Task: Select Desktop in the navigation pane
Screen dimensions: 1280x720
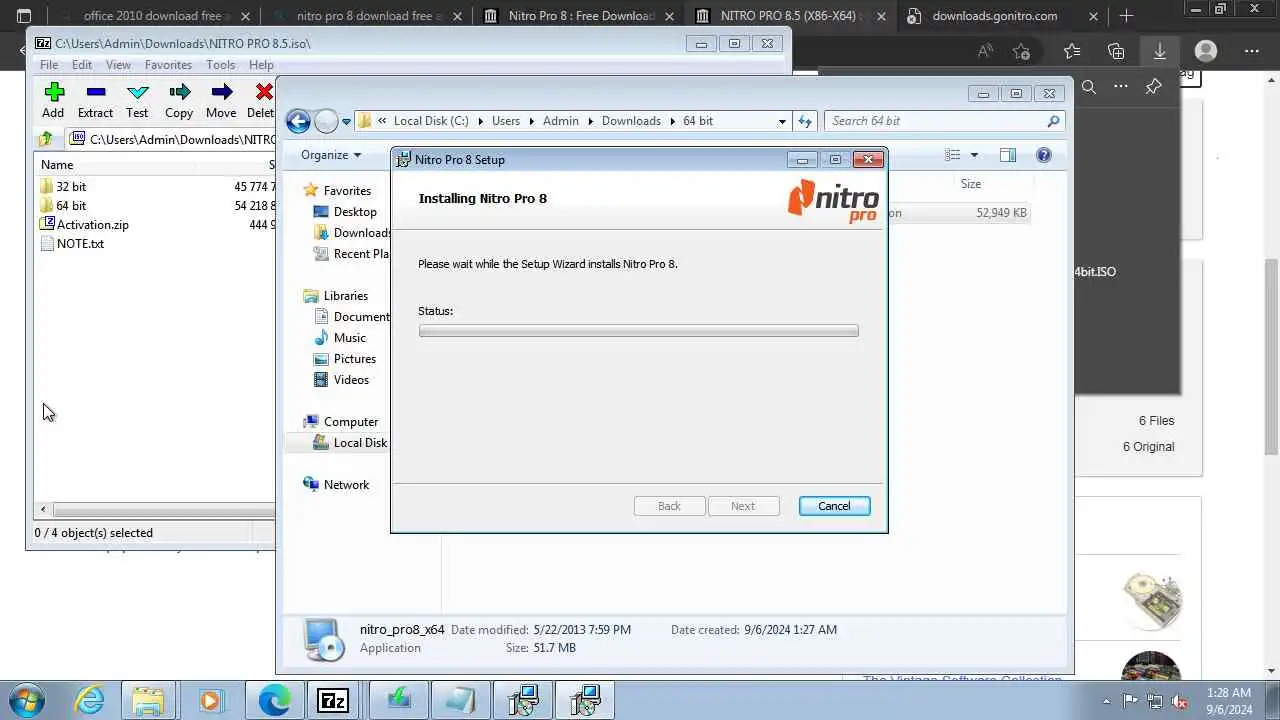Action: tap(355, 212)
